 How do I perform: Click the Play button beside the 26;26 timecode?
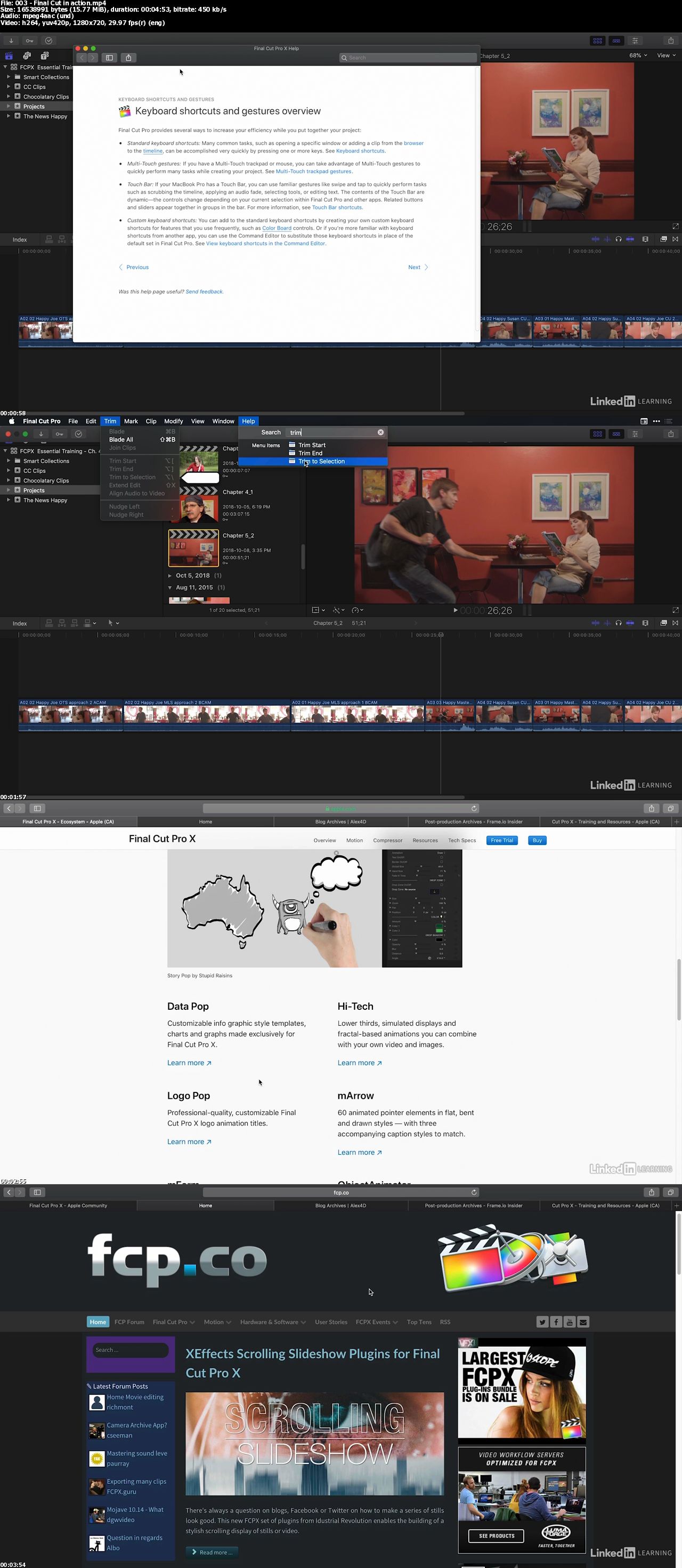pyautogui.click(x=455, y=610)
